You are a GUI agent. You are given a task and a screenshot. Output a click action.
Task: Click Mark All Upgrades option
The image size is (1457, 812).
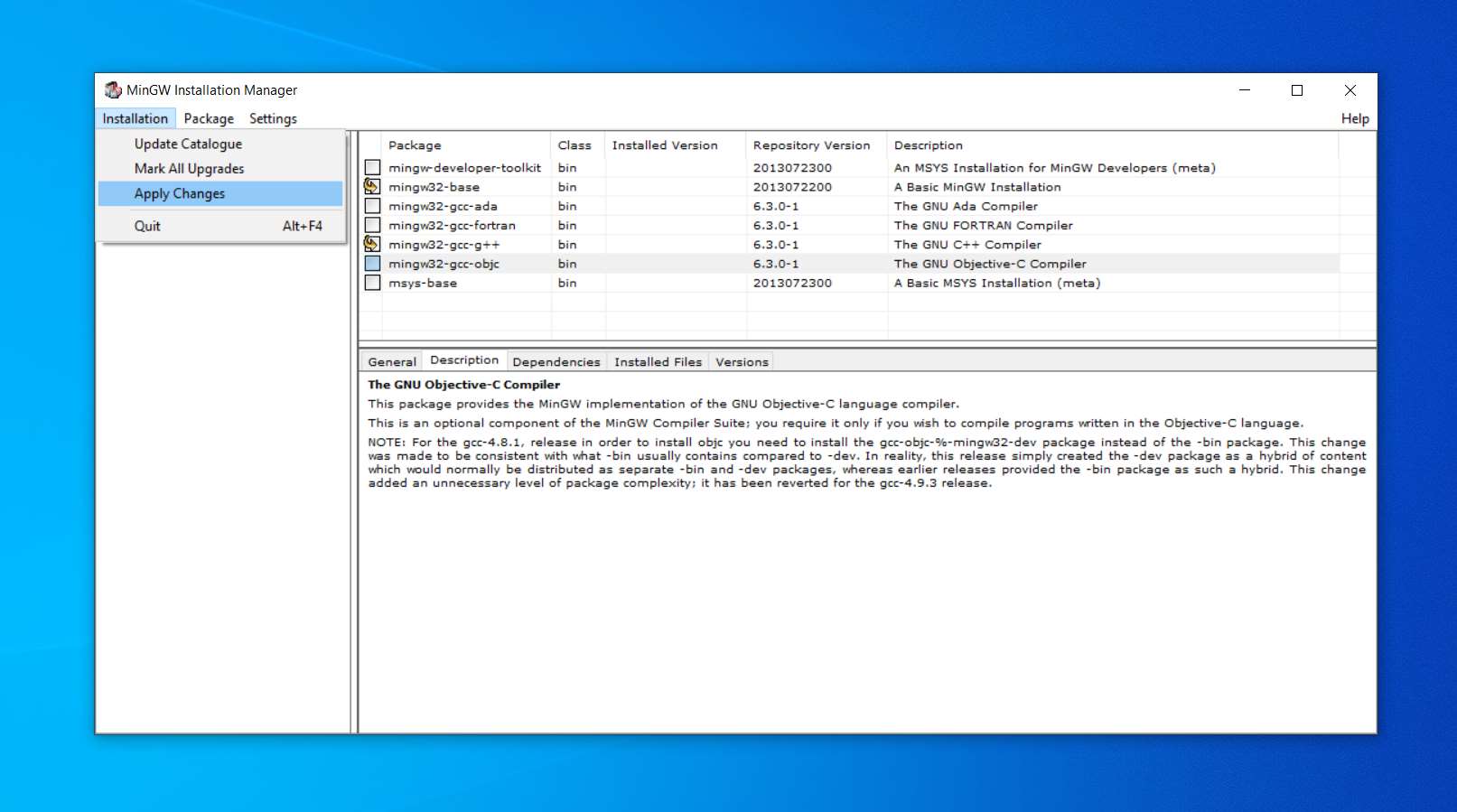pyautogui.click(x=189, y=169)
